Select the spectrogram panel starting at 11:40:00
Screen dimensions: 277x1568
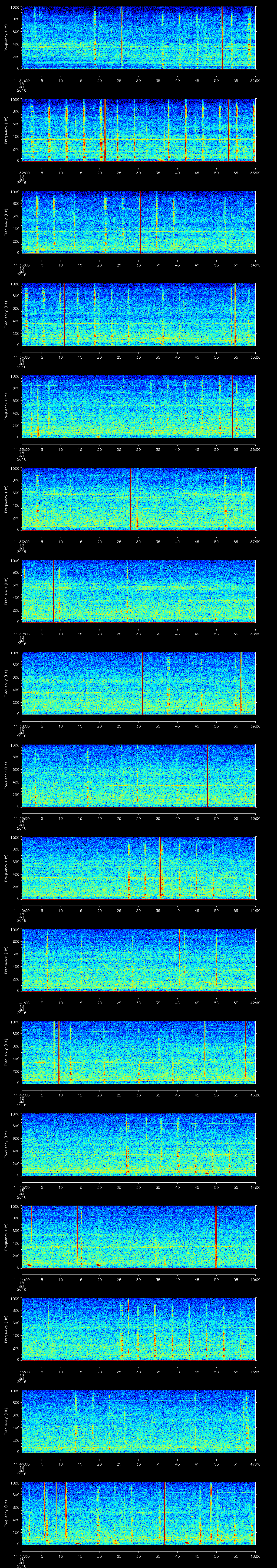[138, 868]
